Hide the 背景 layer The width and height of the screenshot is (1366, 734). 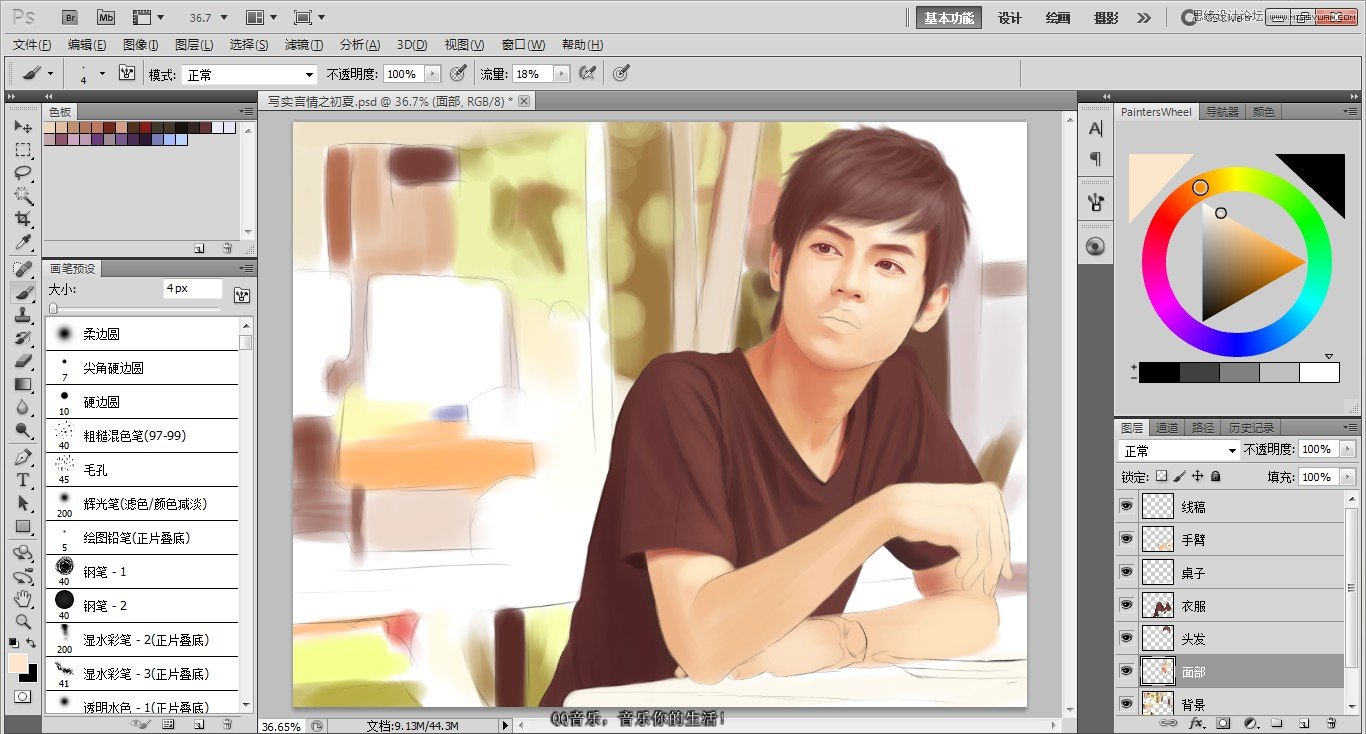point(1127,704)
